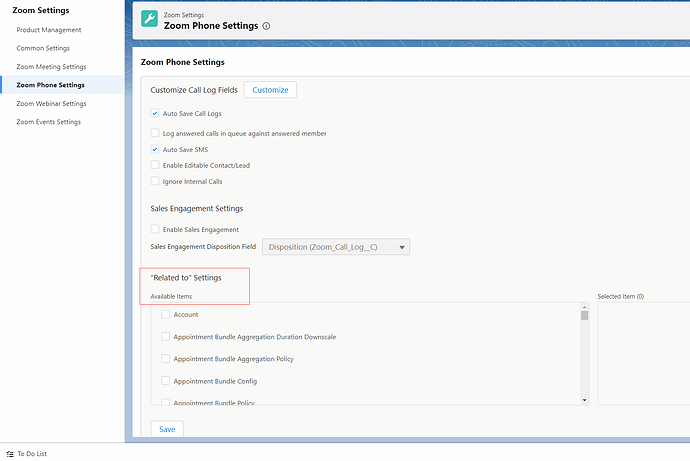Open Zoom Events Settings
690x461 pixels.
(49, 122)
